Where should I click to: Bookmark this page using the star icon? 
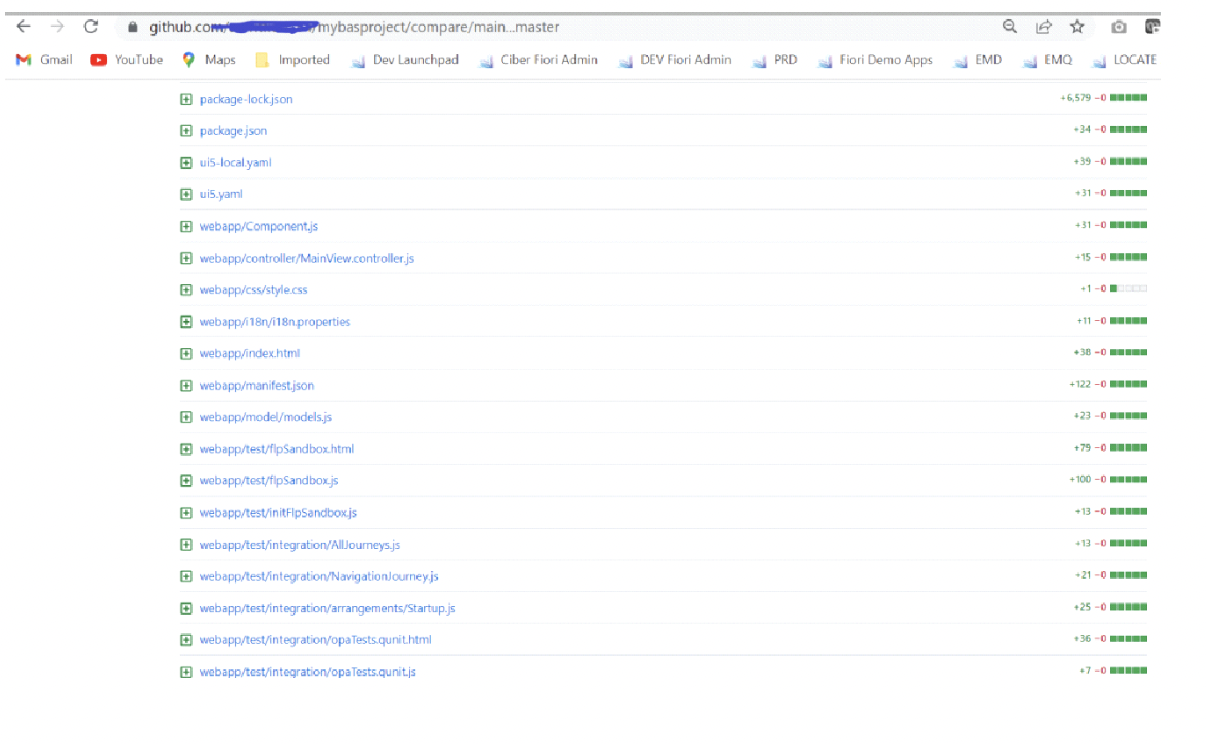click(x=1077, y=27)
